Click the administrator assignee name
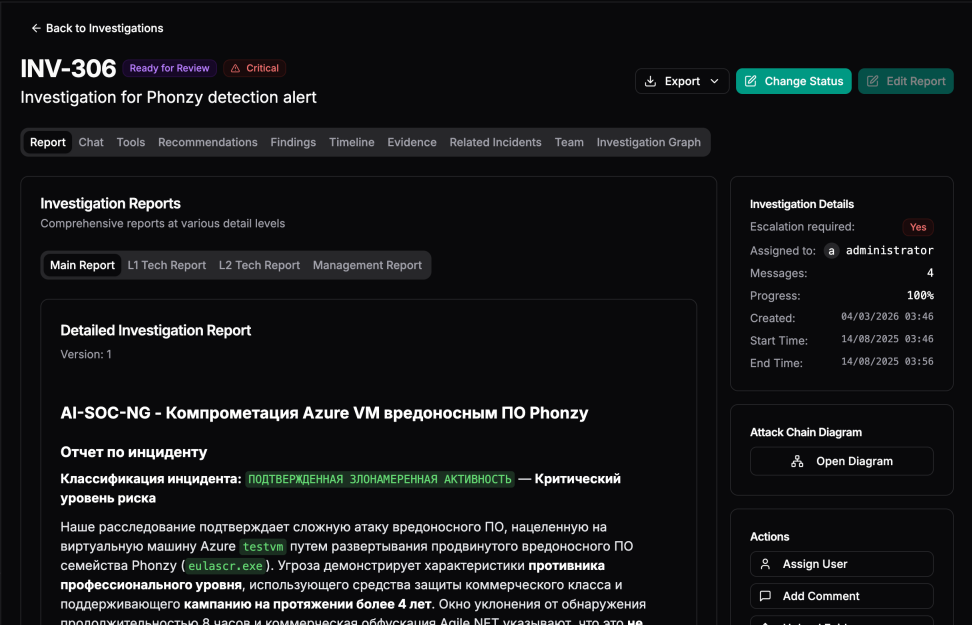This screenshot has height=625, width=972. pyautogui.click(x=890, y=250)
